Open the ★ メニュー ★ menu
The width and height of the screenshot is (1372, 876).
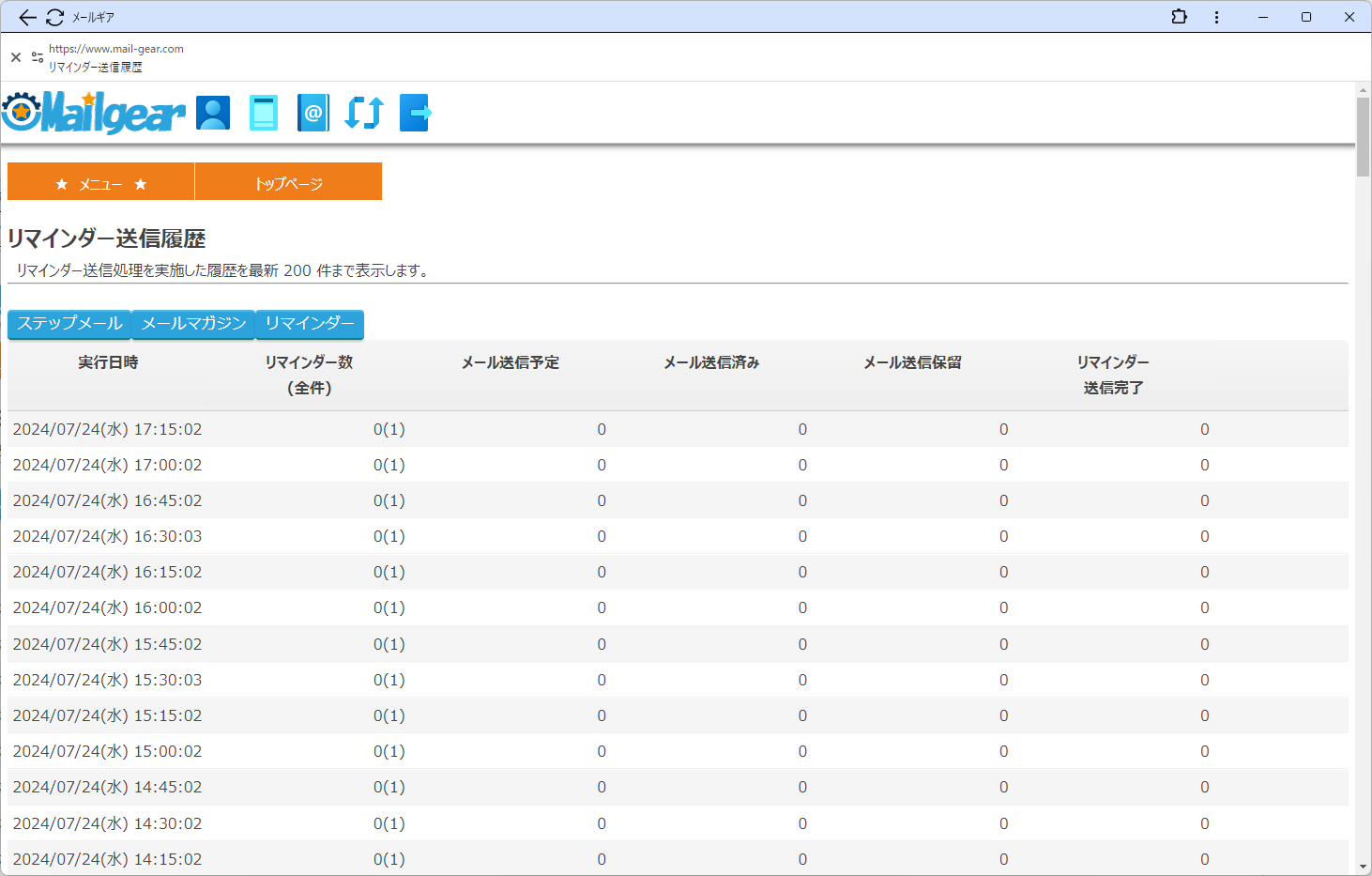101,181
